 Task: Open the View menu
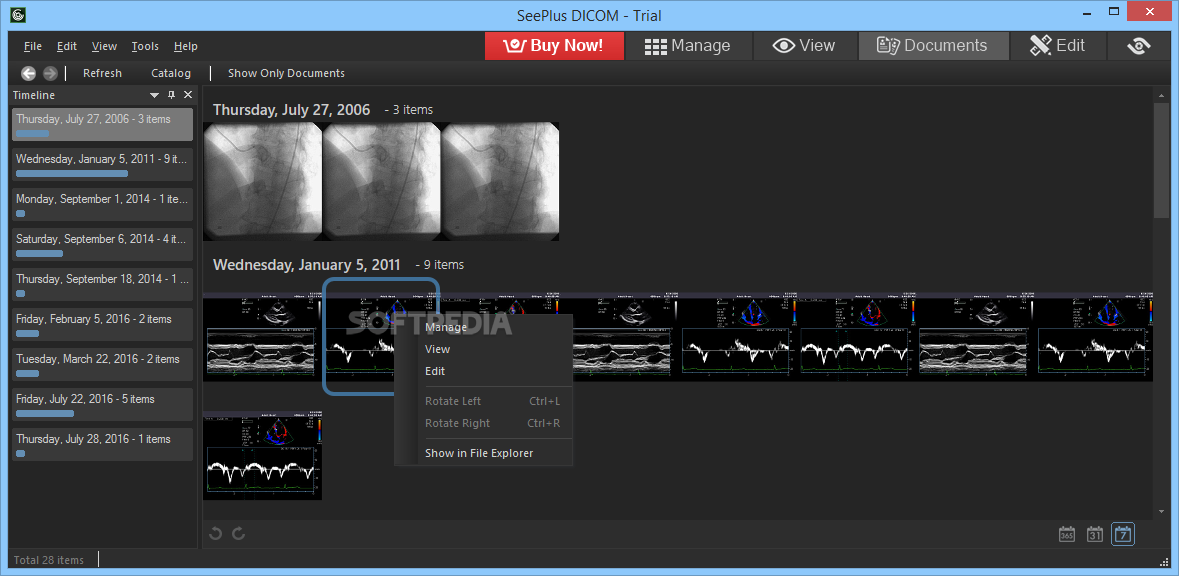click(105, 46)
